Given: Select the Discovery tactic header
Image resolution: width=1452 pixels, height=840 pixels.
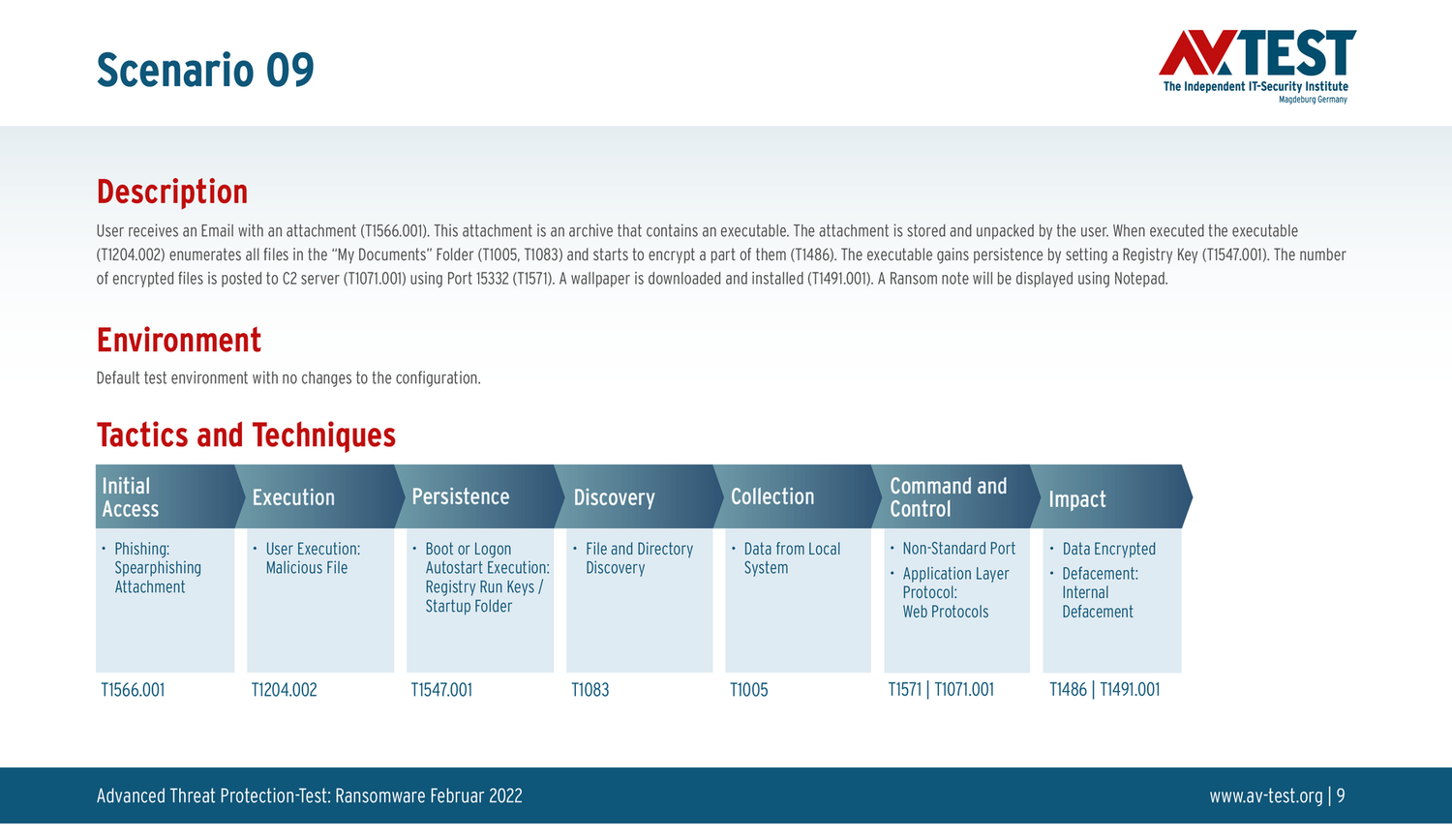Looking at the screenshot, I should [x=639, y=496].
